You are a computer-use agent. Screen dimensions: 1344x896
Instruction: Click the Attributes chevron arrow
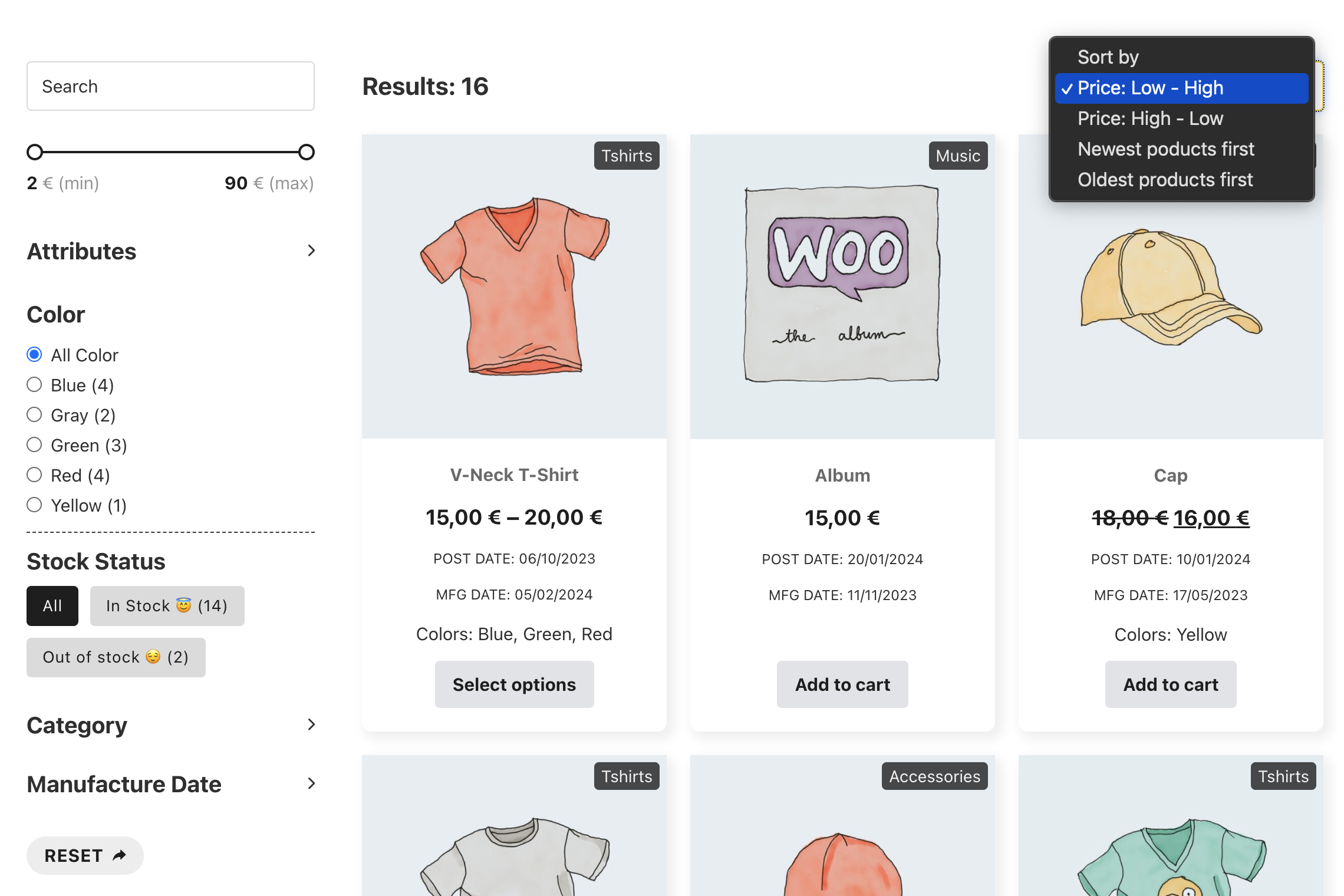(311, 251)
